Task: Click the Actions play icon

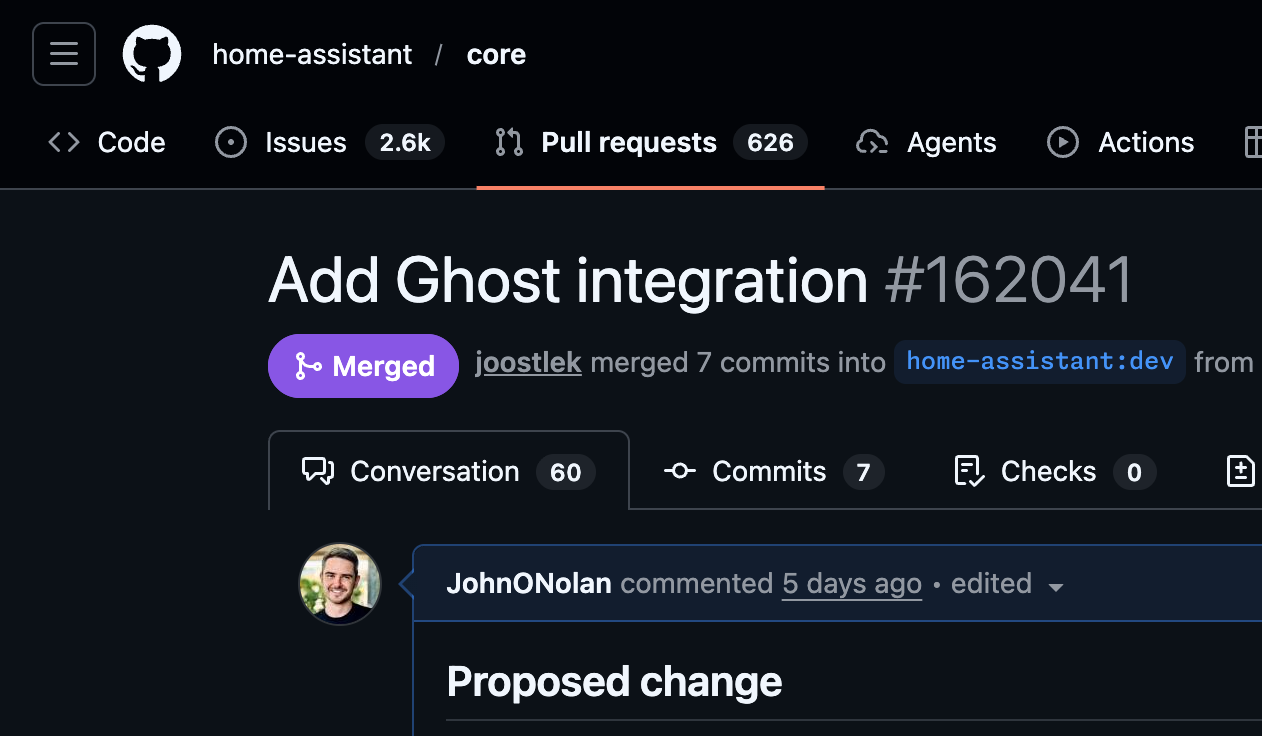Action: (1062, 143)
